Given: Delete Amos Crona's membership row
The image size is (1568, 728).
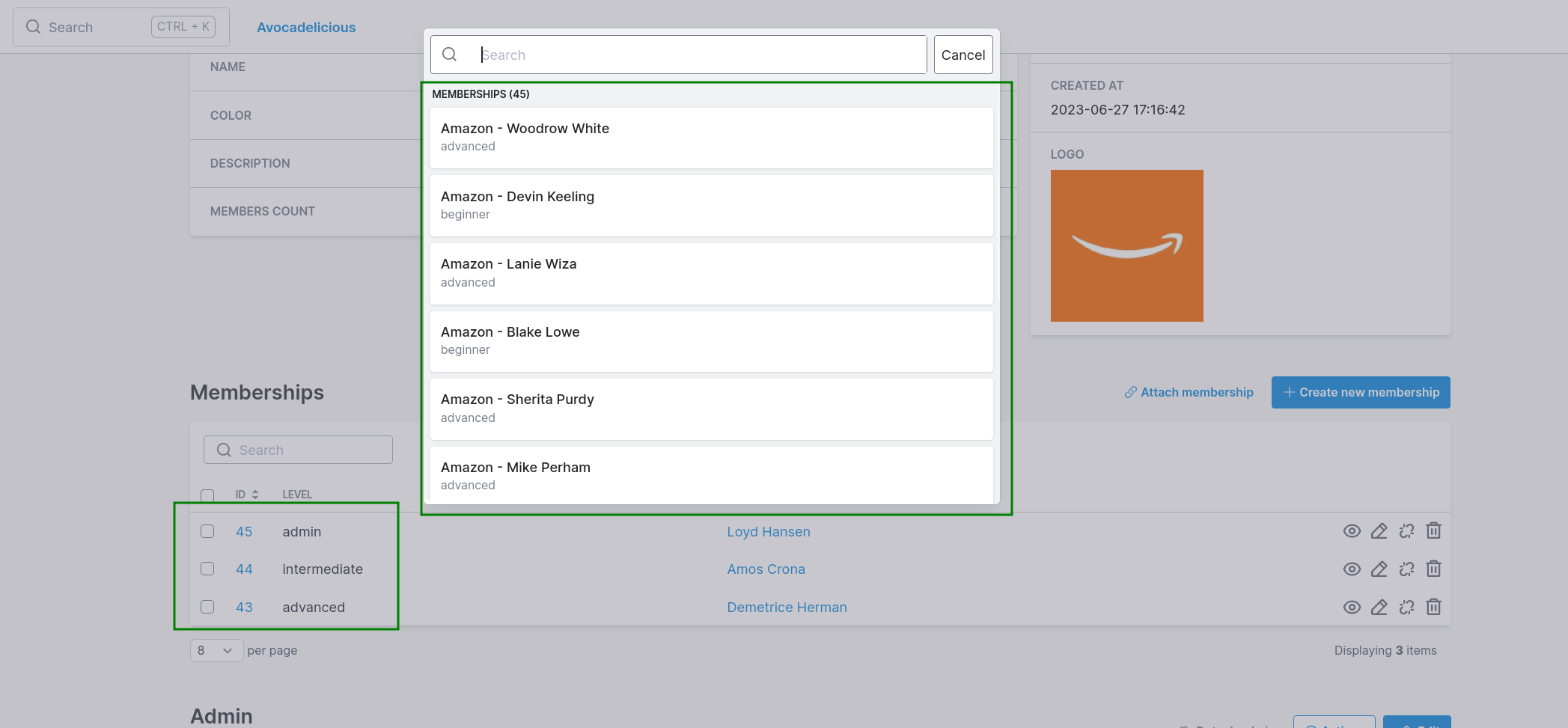Looking at the screenshot, I should pyautogui.click(x=1433, y=569).
